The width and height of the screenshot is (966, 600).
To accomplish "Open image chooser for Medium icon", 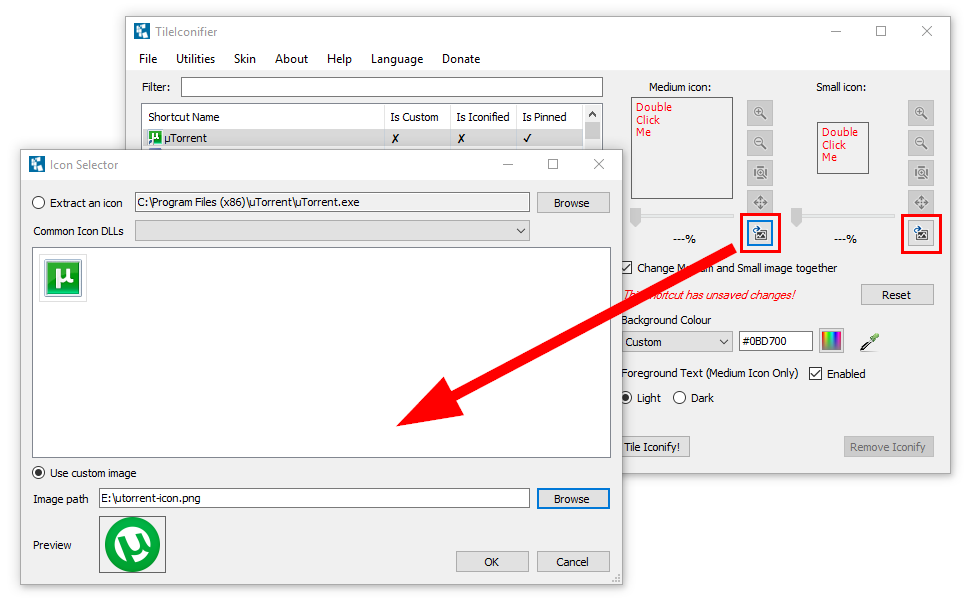I will [760, 233].
